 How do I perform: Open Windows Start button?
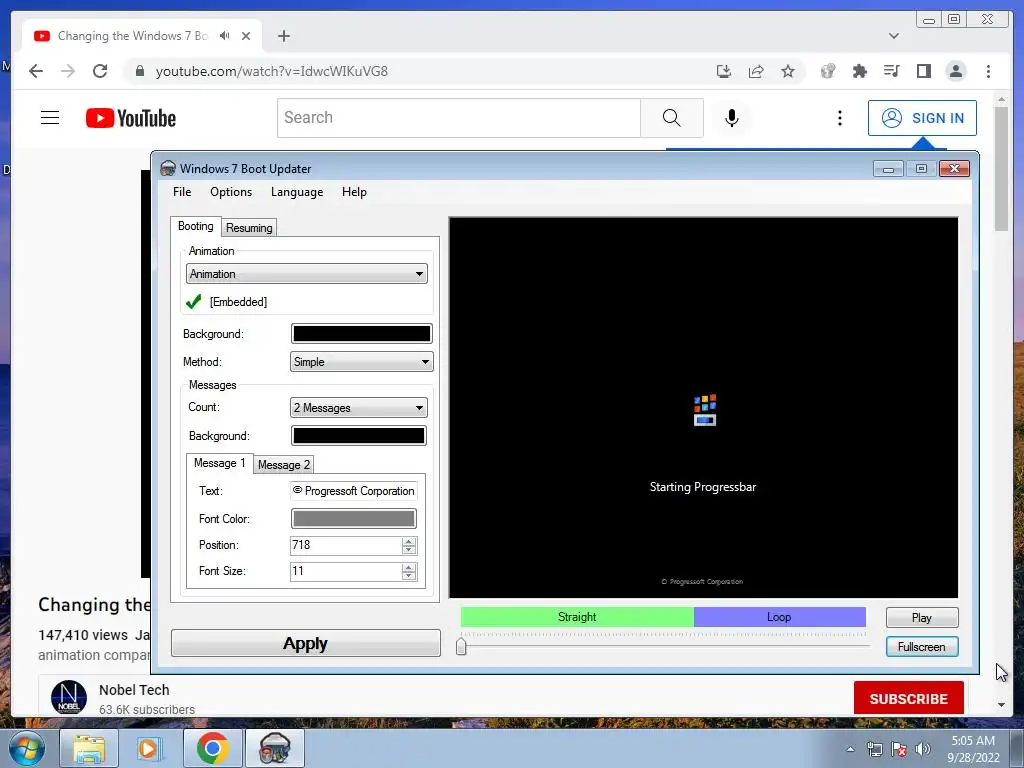point(26,749)
